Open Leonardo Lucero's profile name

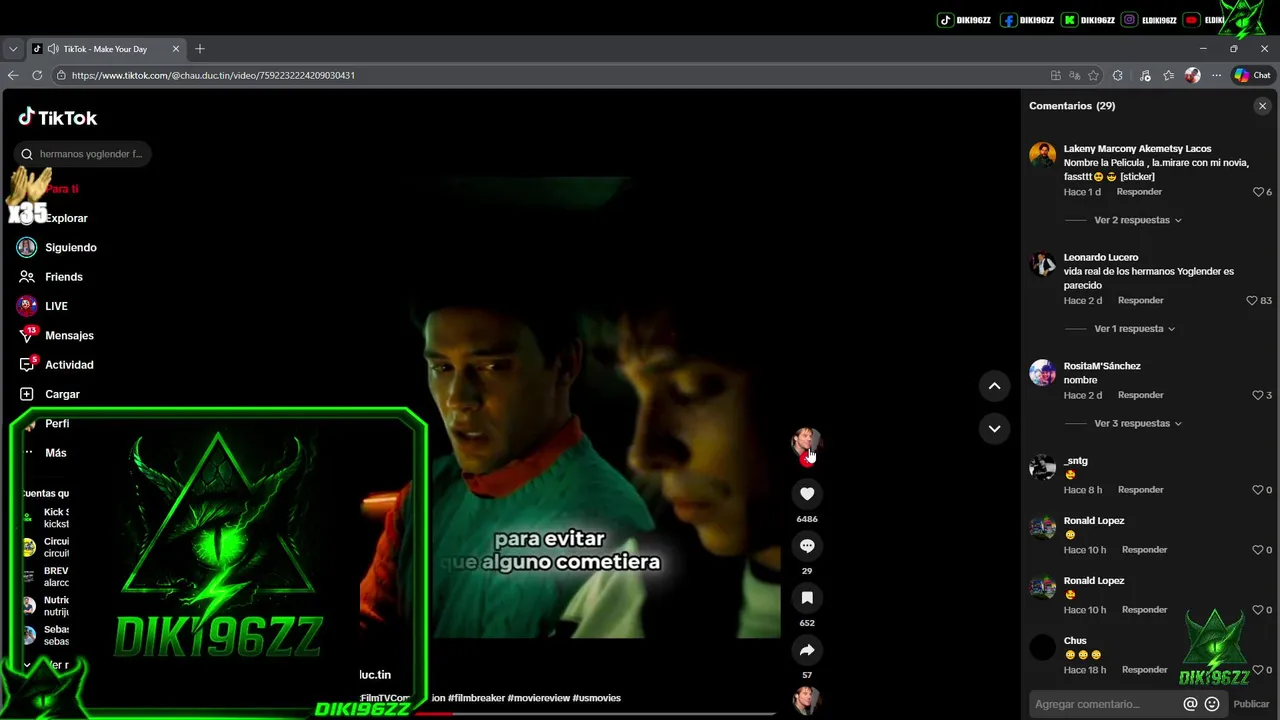coord(1101,257)
